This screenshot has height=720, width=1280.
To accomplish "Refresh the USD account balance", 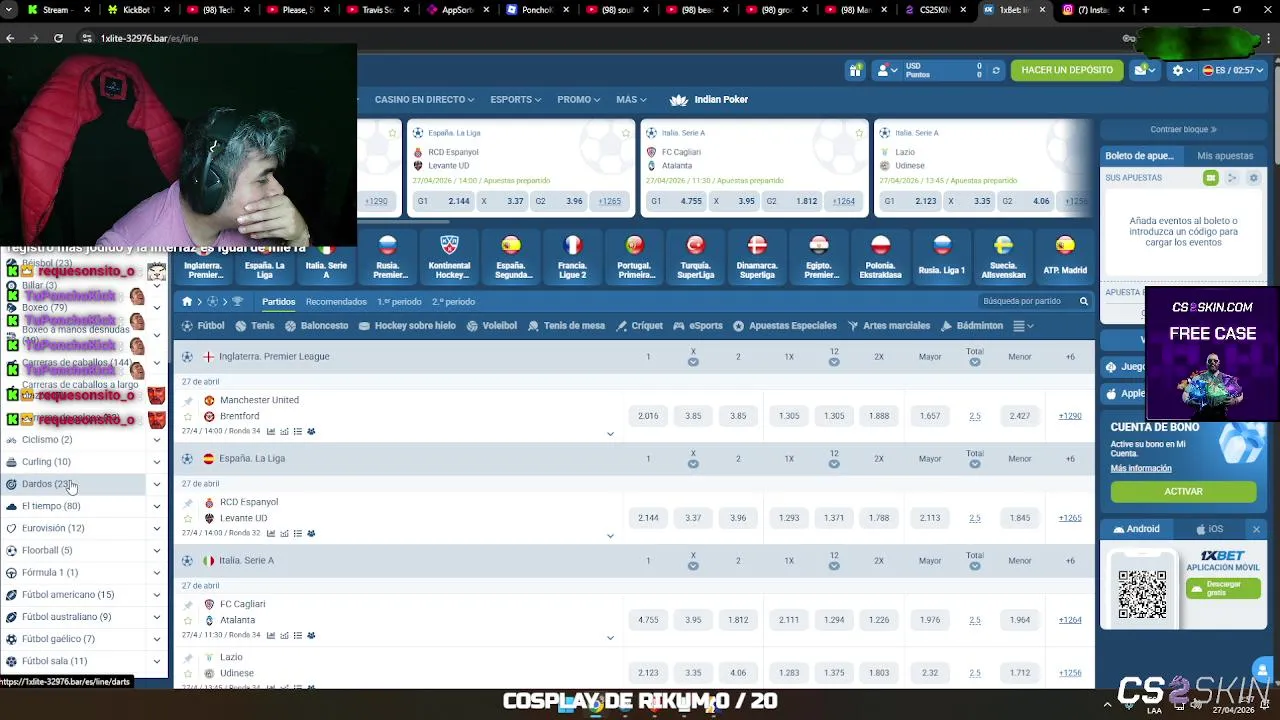I will pyautogui.click(x=996, y=70).
